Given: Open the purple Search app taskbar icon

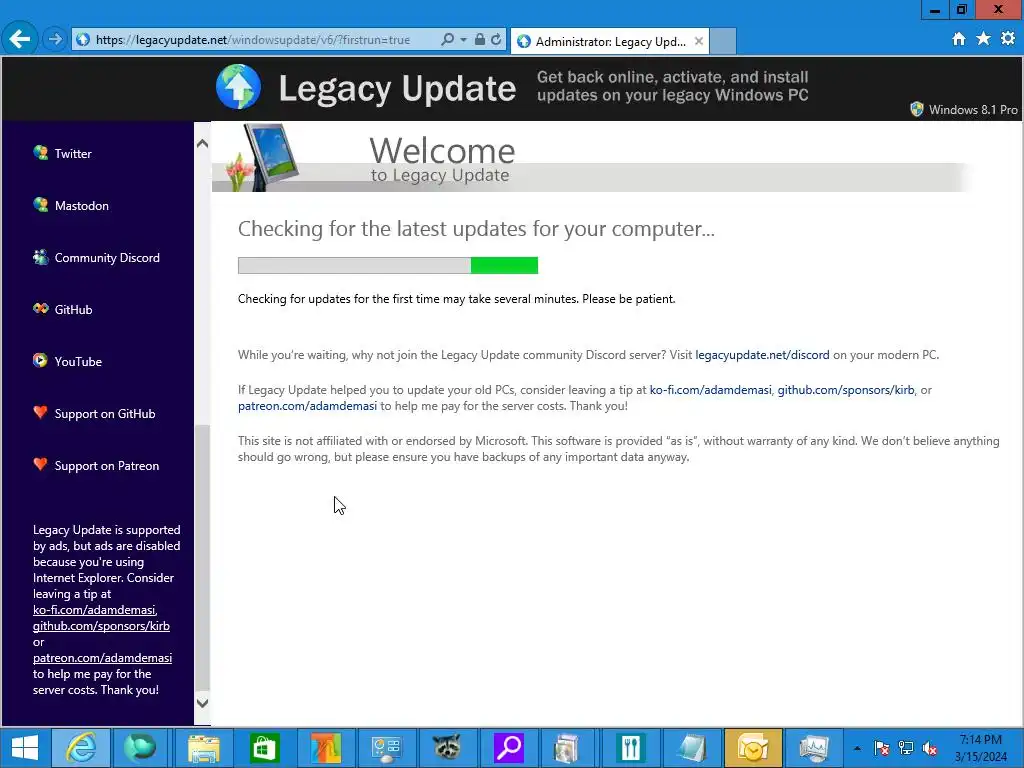Looking at the screenshot, I should tap(509, 748).
